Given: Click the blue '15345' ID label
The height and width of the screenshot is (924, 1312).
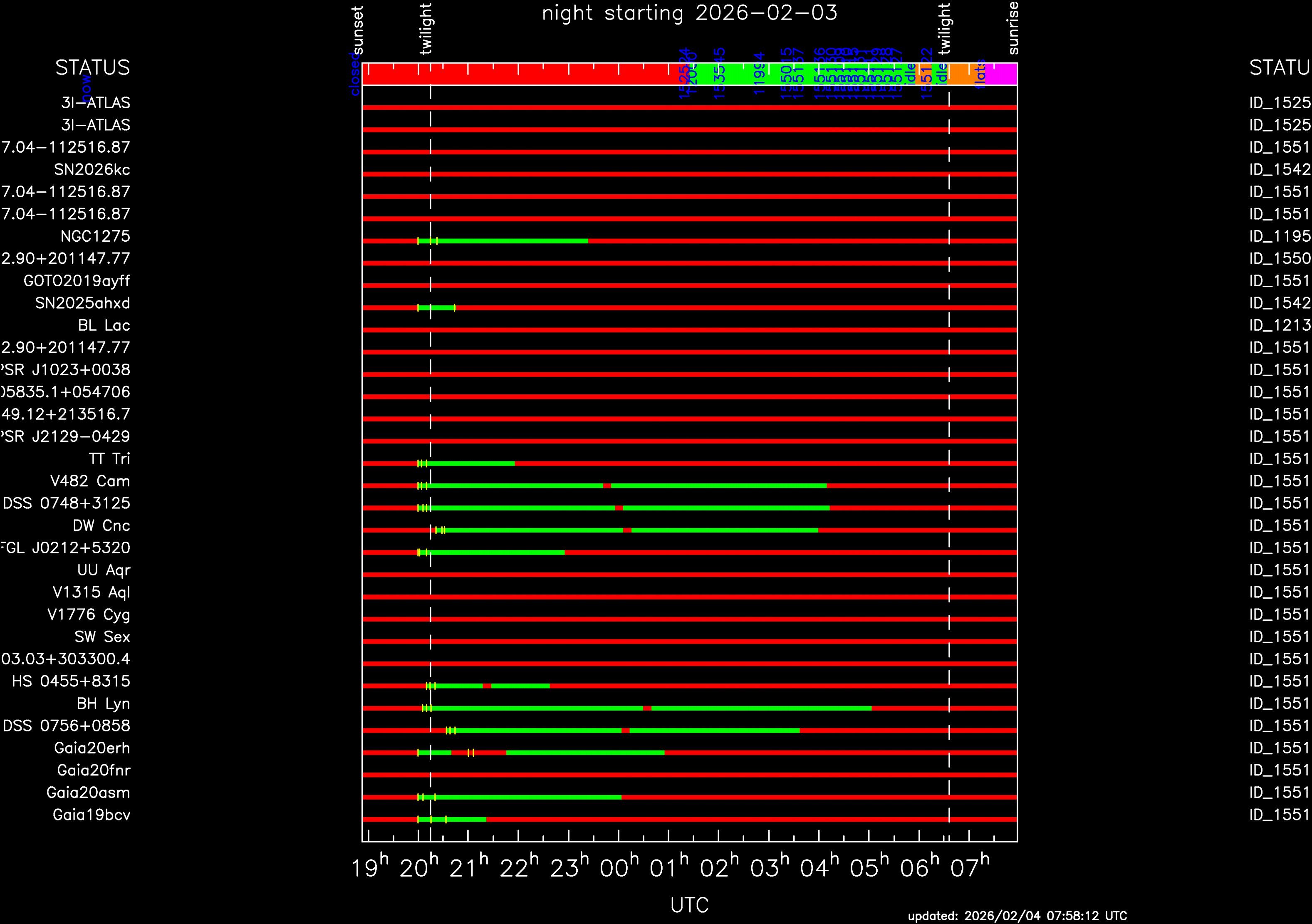Looking at the screenshot, I should (719, 73).
